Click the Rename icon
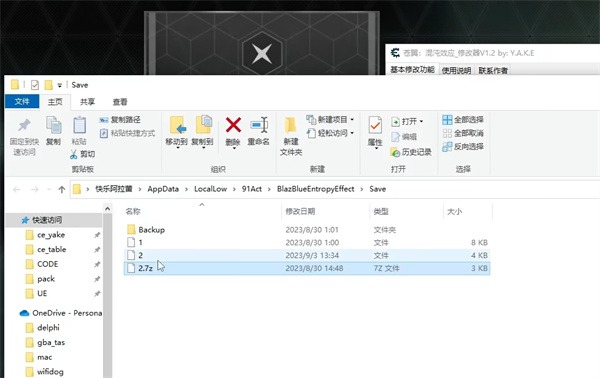 click(259, 125)
